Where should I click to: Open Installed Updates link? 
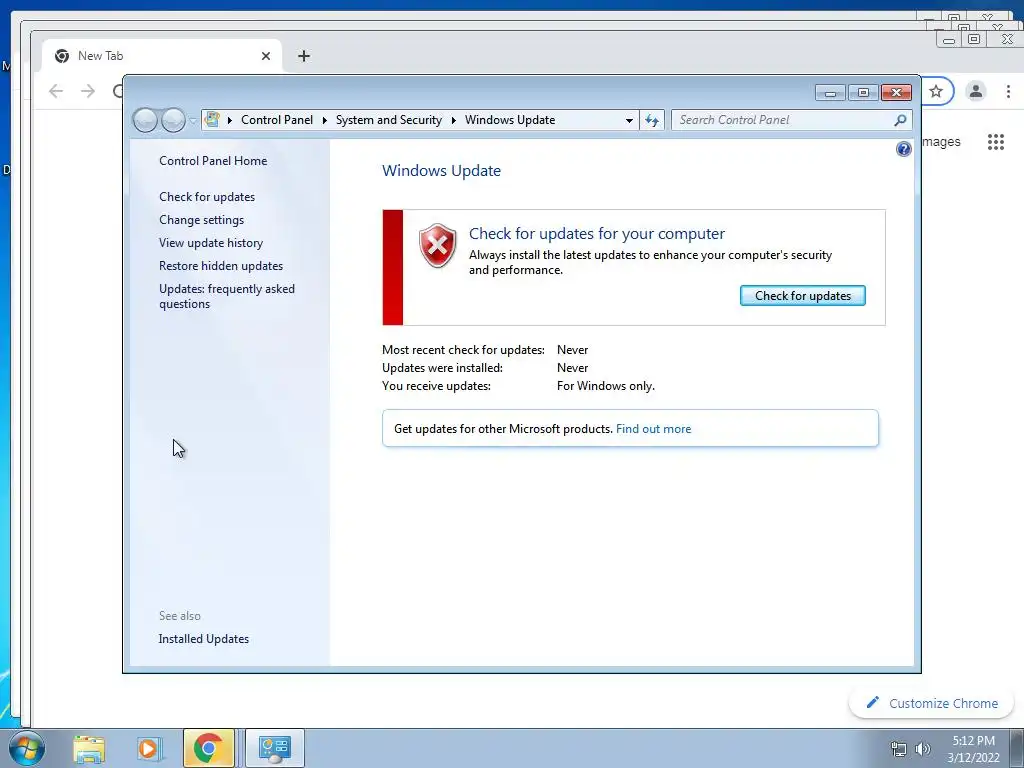point(204,639)
